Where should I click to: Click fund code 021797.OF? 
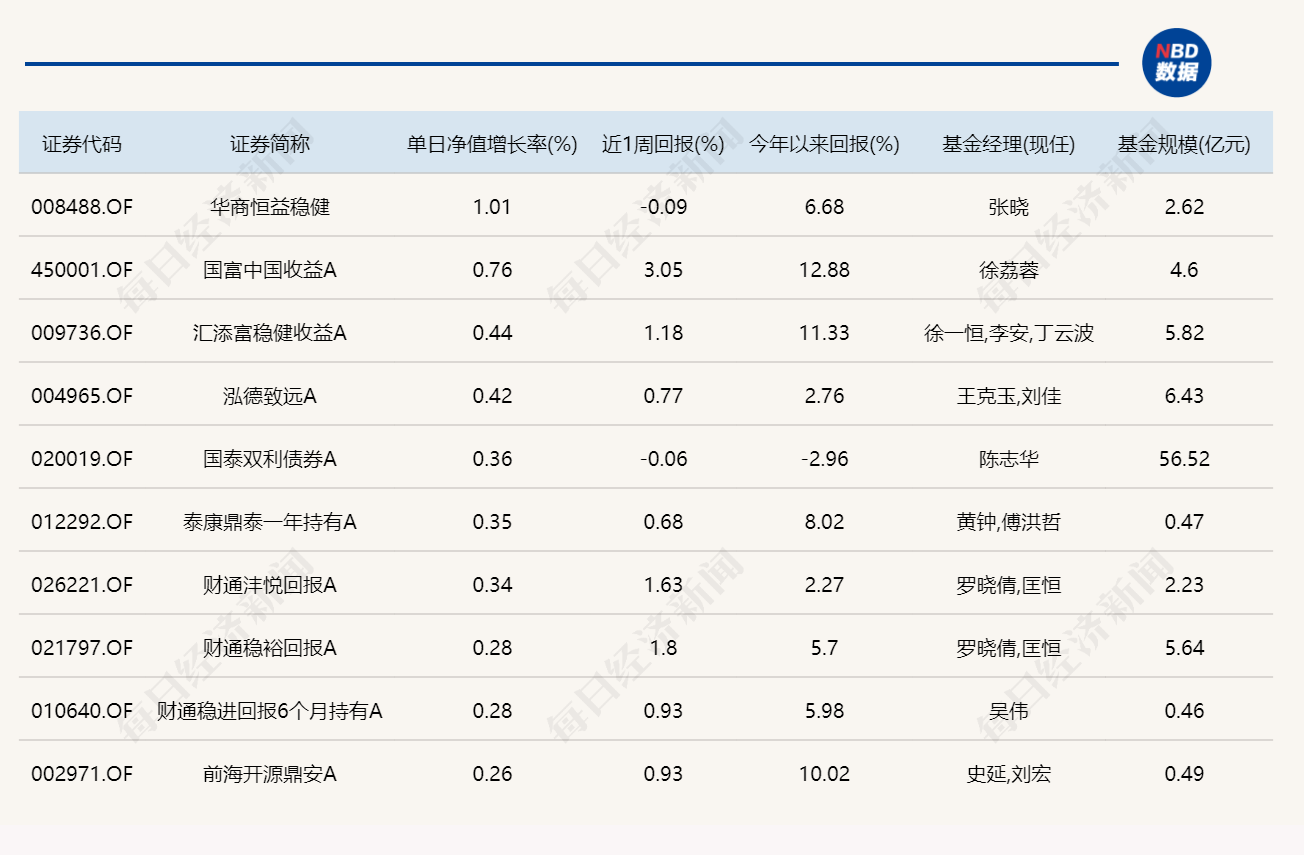(x=82, y=648)
